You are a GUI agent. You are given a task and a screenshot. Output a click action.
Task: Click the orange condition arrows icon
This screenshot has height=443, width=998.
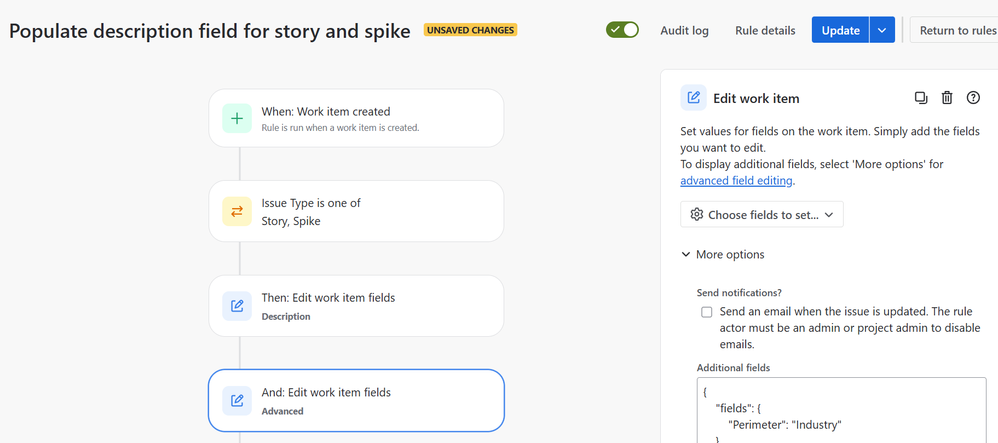(x=237, y=211)
